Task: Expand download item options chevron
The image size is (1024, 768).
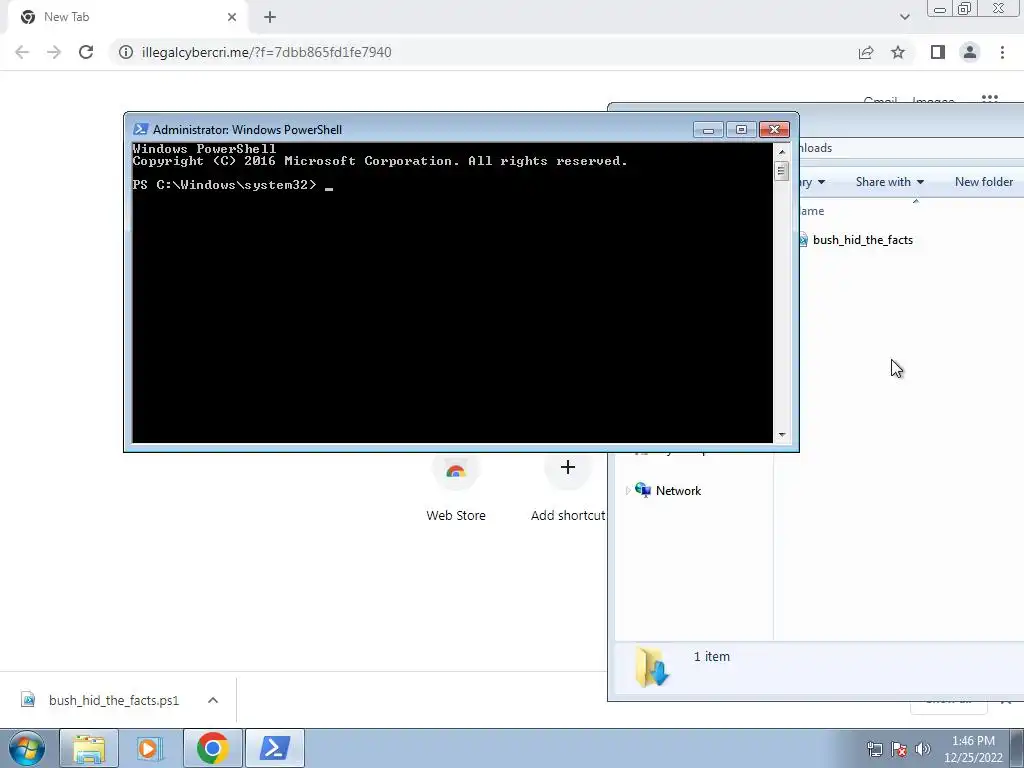Action: coord(213,700)
